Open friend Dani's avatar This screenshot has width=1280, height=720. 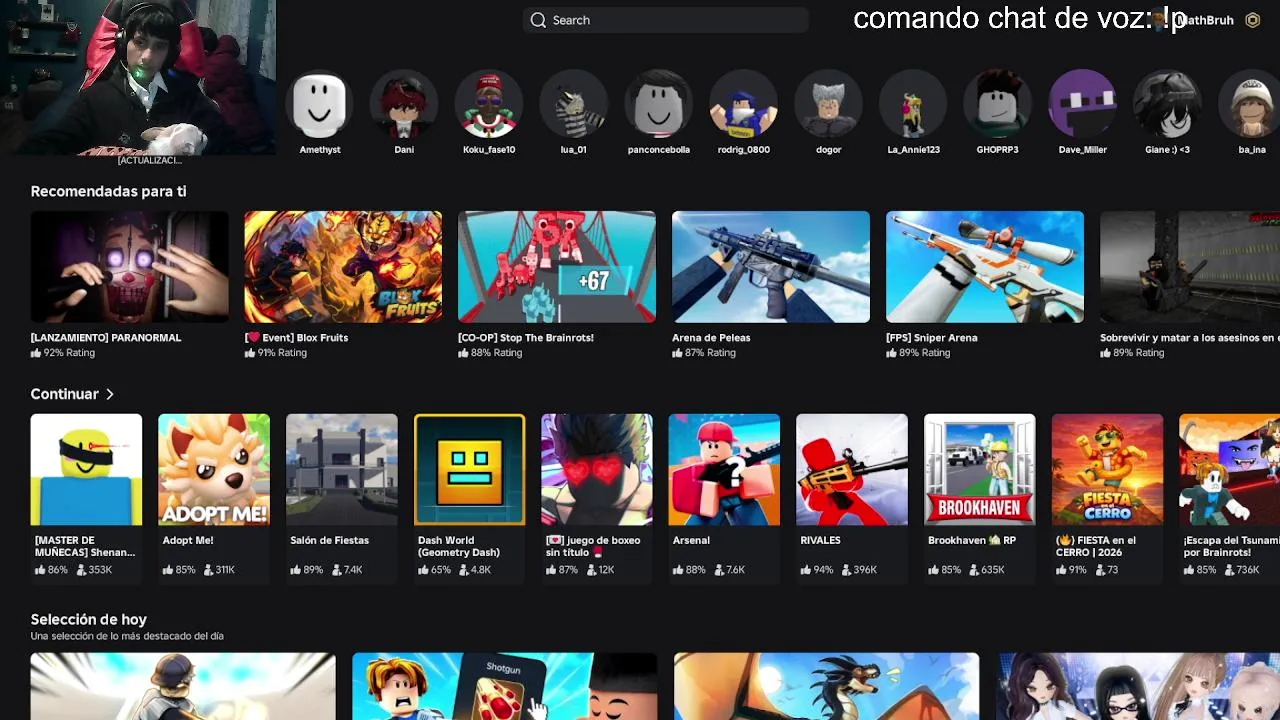click(404, 104)
